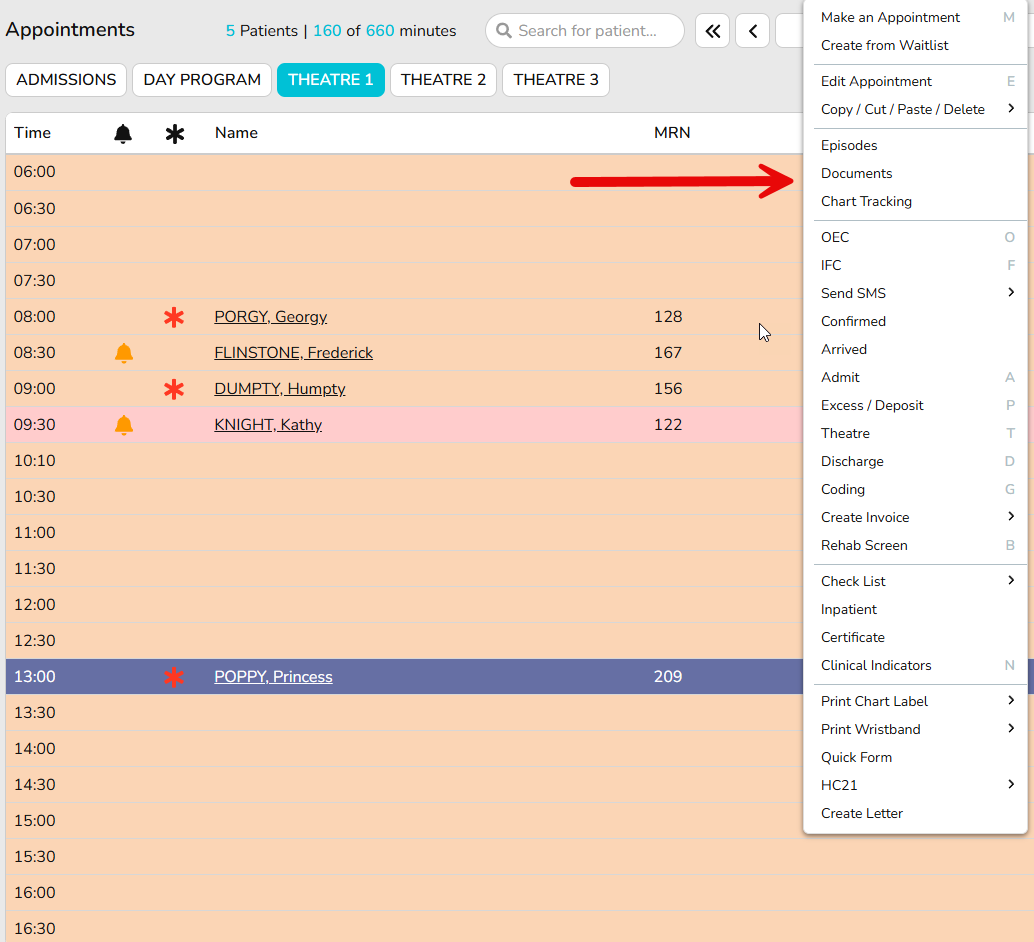Select the empty 11:00 appointment slot
Screen dimensions: 1034x942
tap(400, 533)
